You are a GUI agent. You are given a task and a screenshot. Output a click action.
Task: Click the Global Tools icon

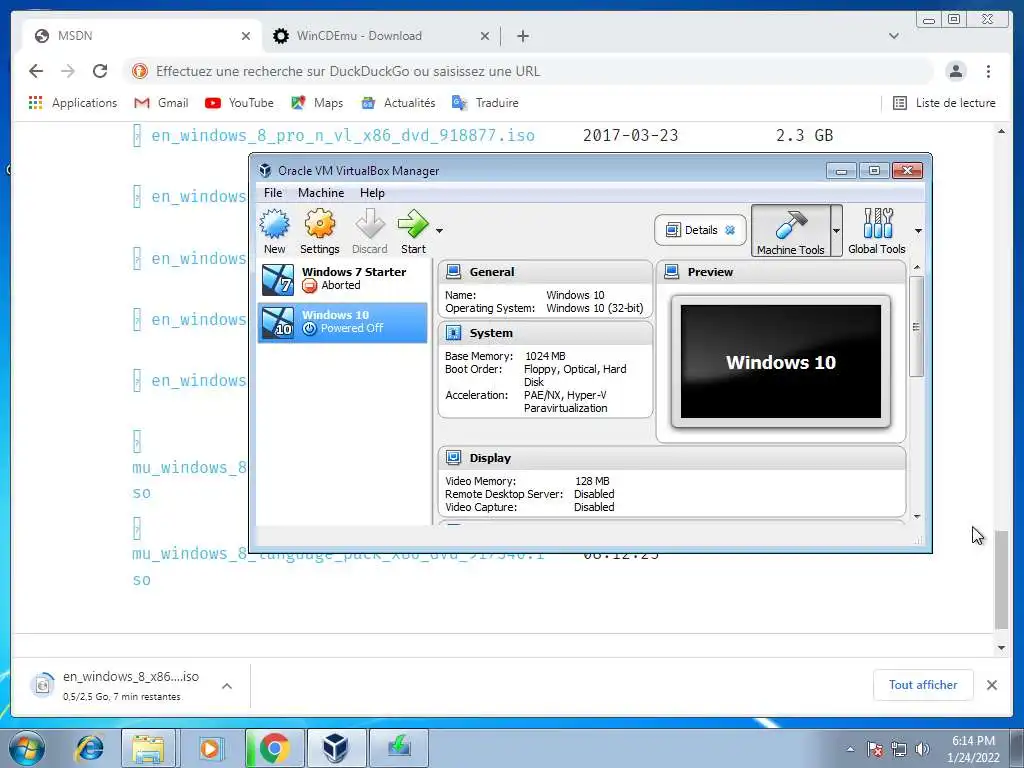point(876,231)
